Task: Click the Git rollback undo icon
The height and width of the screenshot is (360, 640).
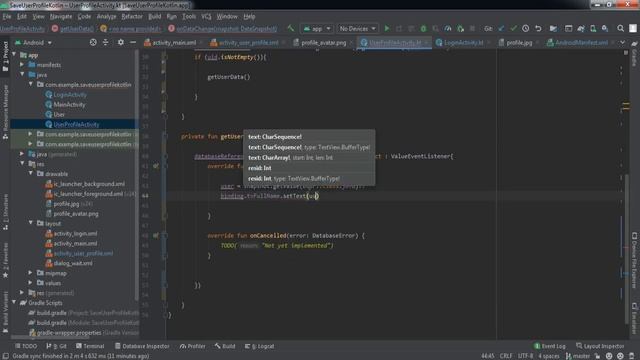Action: [x=538, y=29]
